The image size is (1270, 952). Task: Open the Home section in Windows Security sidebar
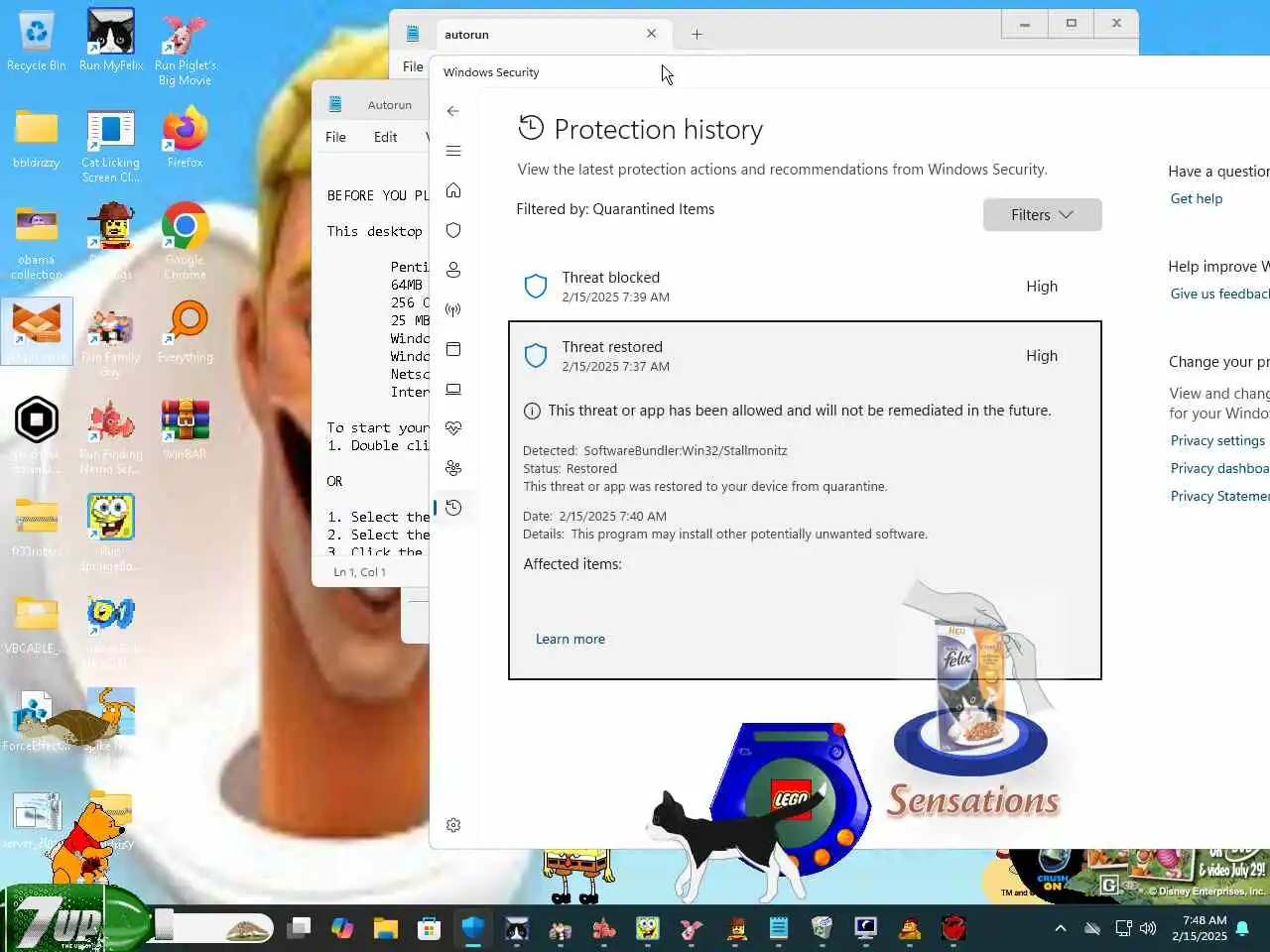453,190
